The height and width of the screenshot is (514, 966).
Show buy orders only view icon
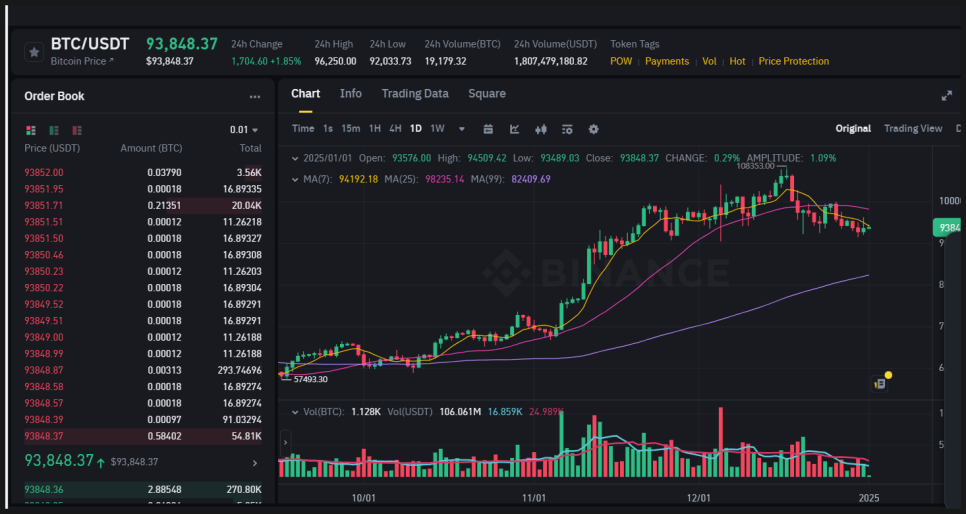coord(54,130)
